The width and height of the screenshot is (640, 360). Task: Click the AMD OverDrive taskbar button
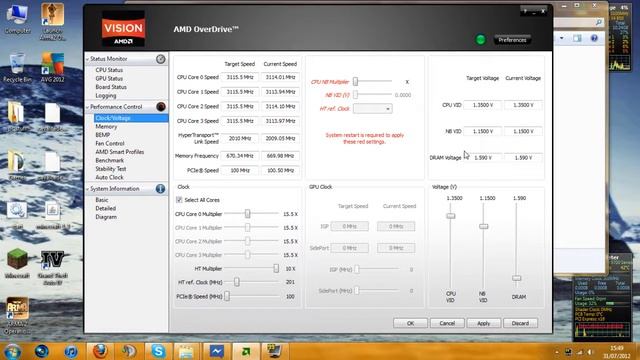point(245,351)
